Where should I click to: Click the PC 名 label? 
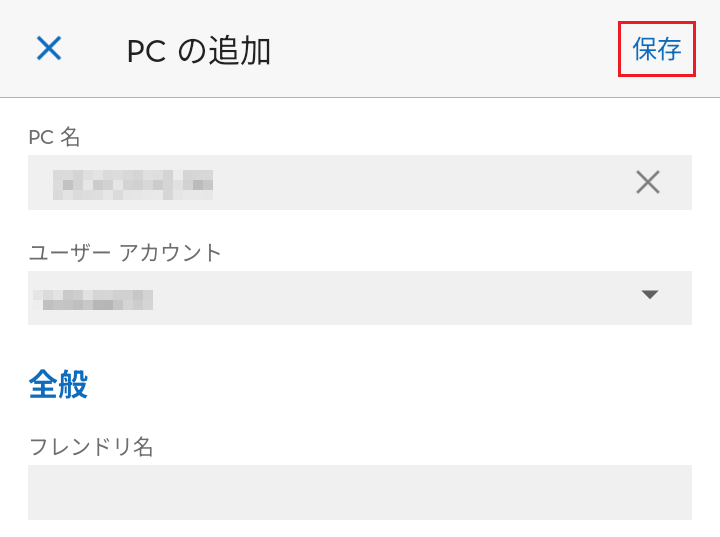coord(54,137)
